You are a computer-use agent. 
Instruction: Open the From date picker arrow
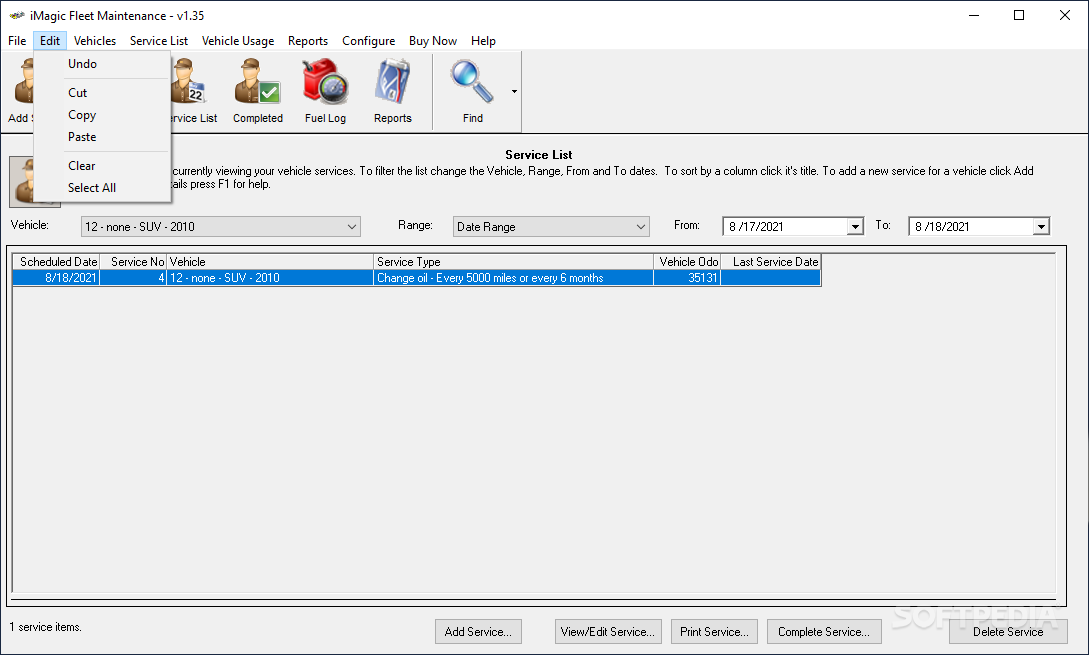(x=855, y=226)
